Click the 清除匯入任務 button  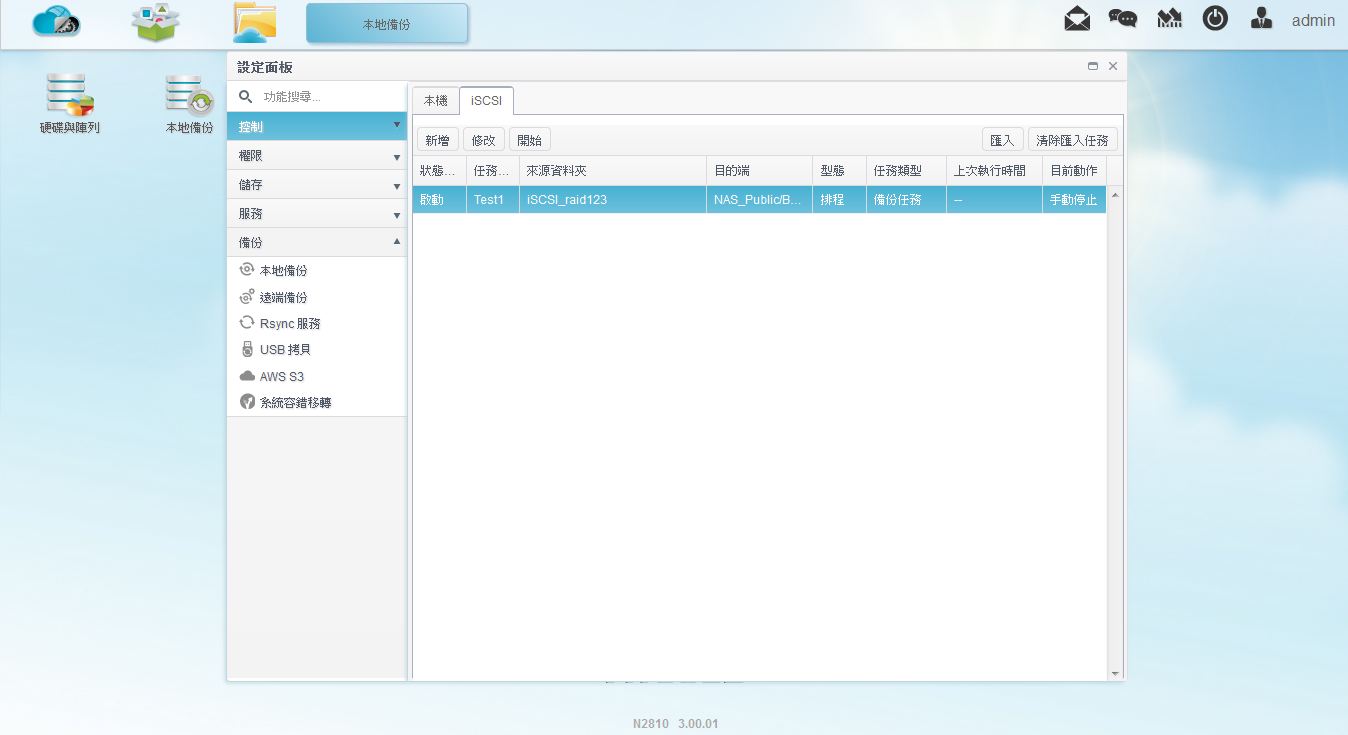point(1073,140)
